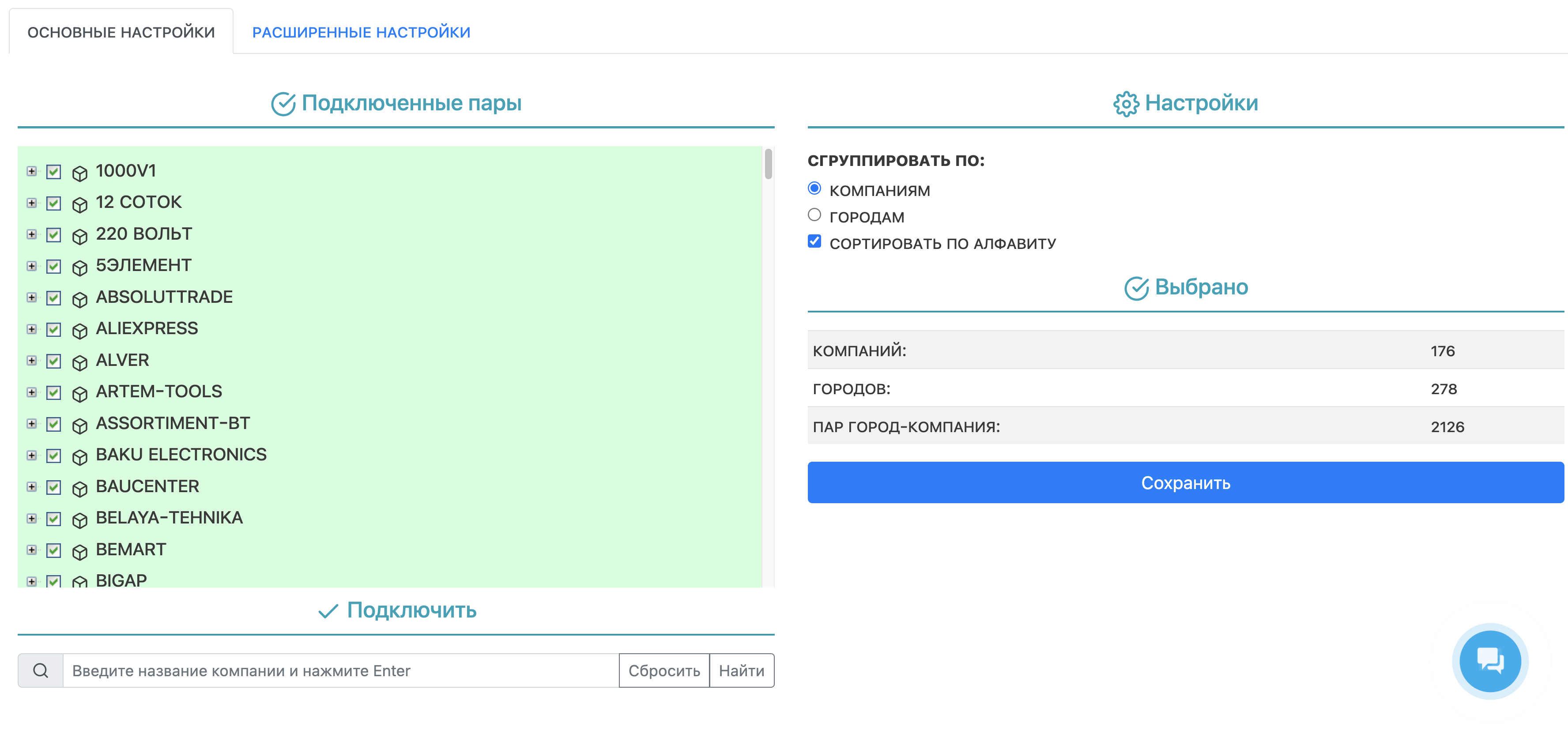This screenshot has width=1568, height=738.
Task: Uncheck the 220 ВОЛЬТ checkbox
Action: 53,235
